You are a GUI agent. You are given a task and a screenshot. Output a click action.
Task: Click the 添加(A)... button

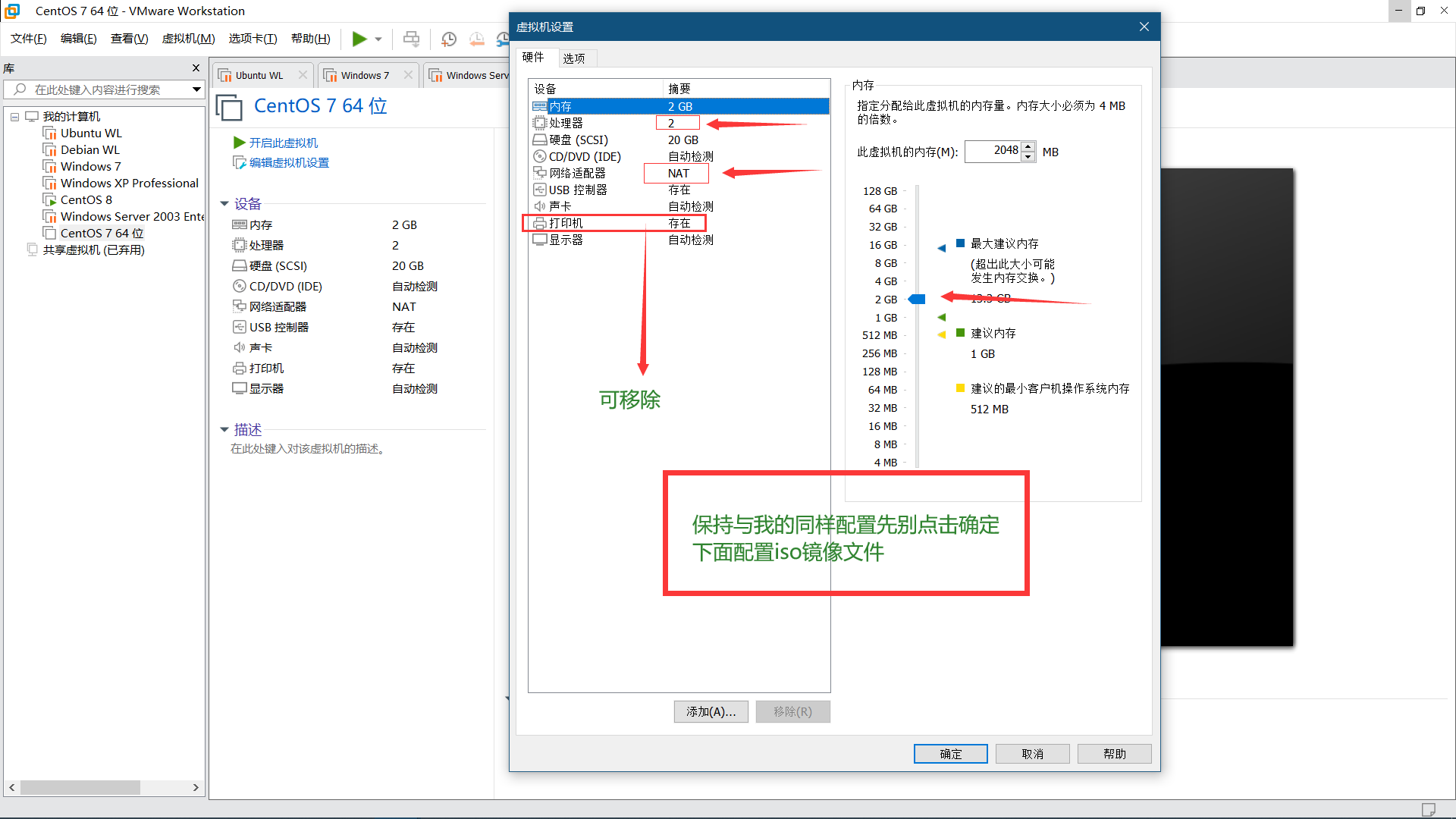711,711
